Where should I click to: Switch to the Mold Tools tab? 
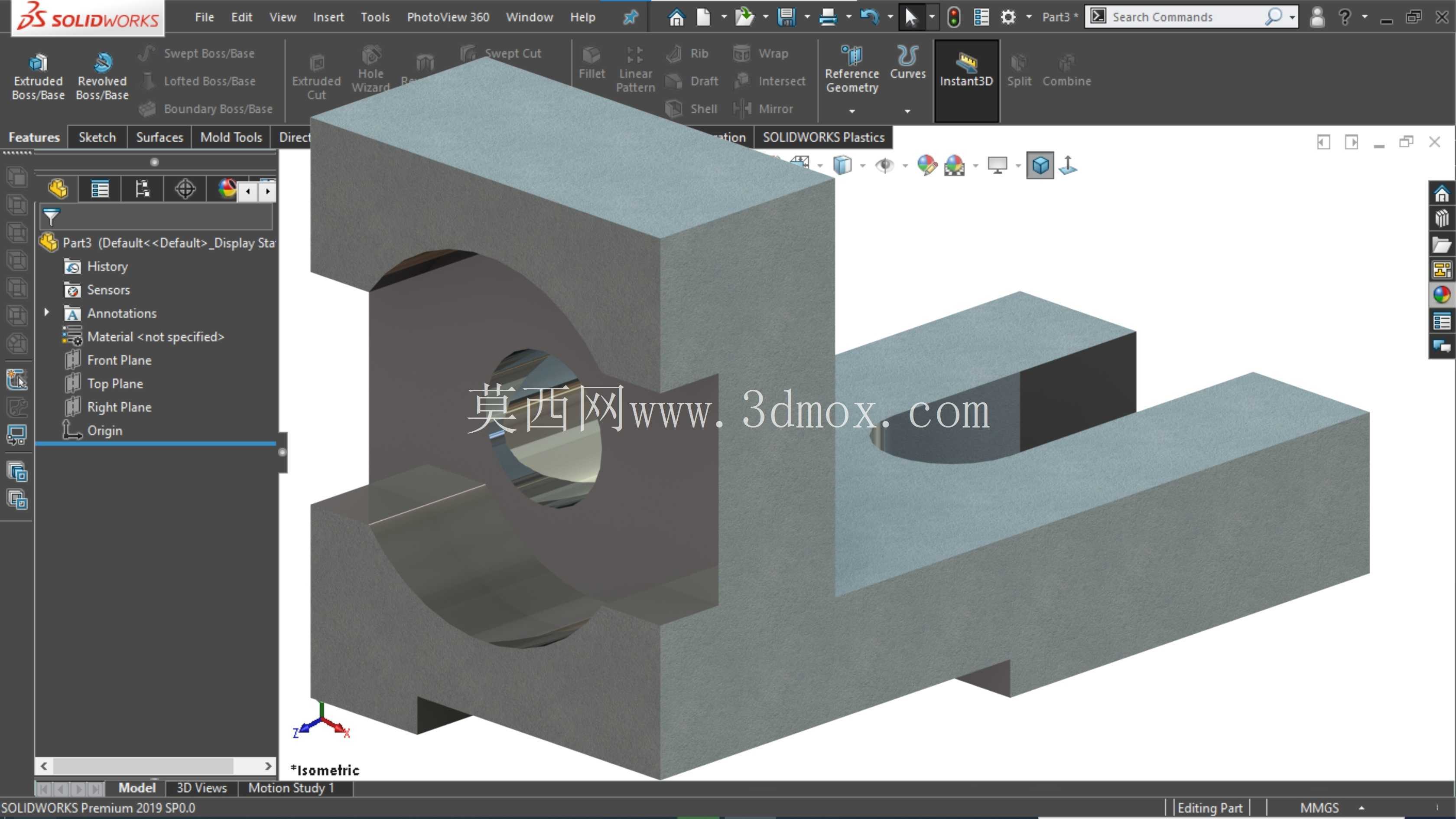[231, 137]
